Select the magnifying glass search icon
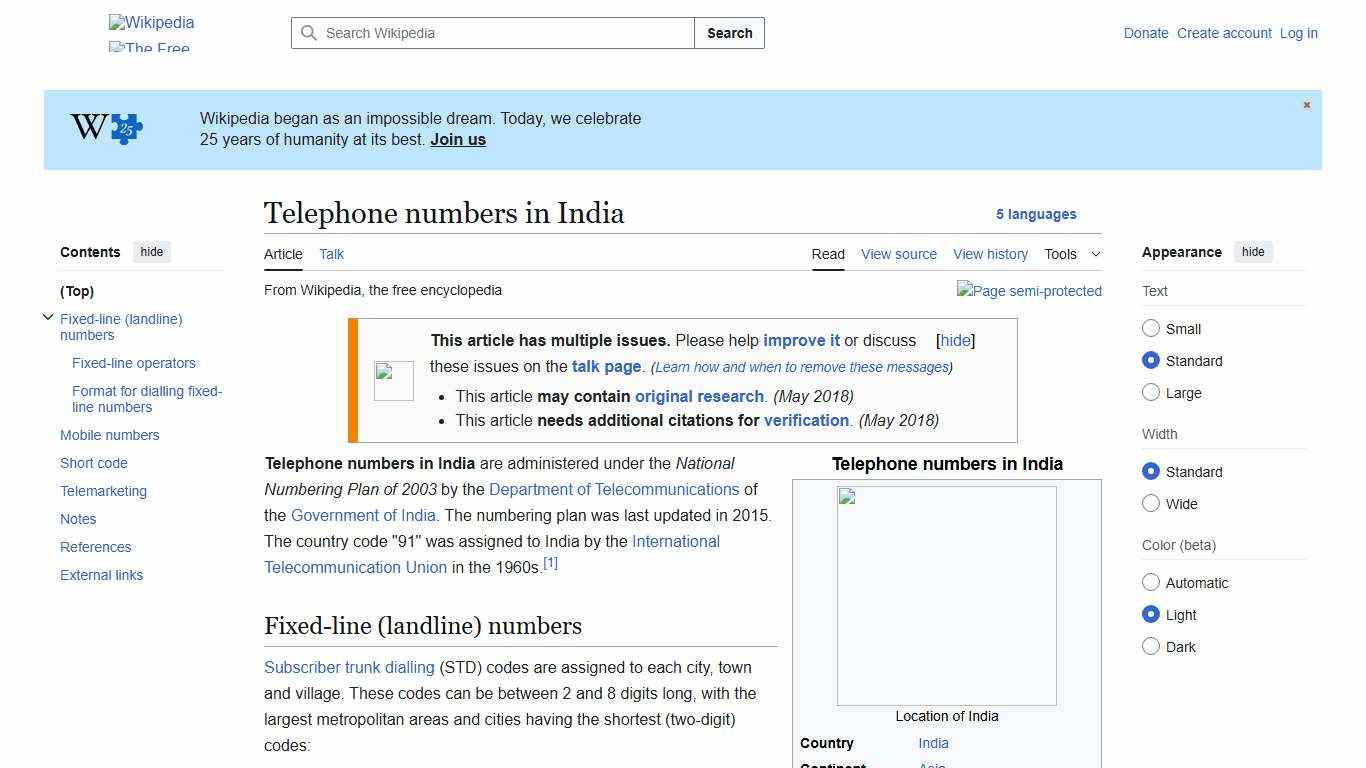Image resolution: width=1366 pixels, height=768 pixels. (310, 33)
